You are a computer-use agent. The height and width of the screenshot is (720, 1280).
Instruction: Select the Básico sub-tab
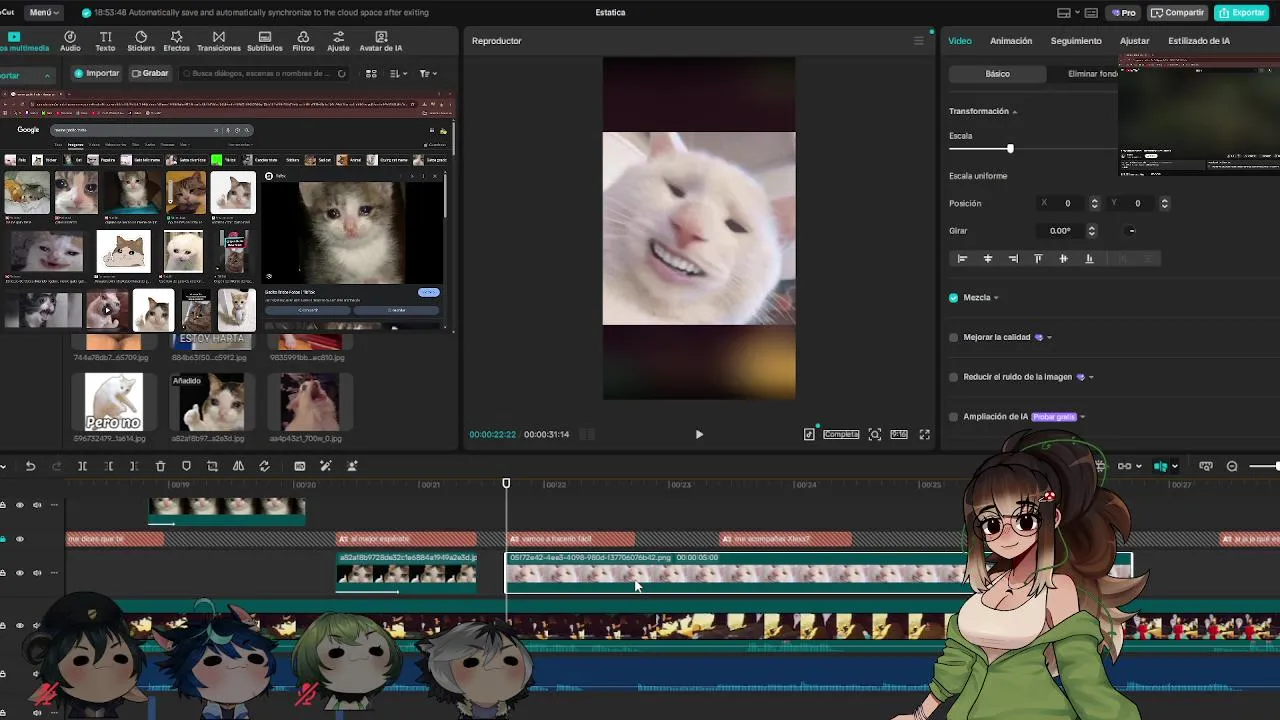997,74
